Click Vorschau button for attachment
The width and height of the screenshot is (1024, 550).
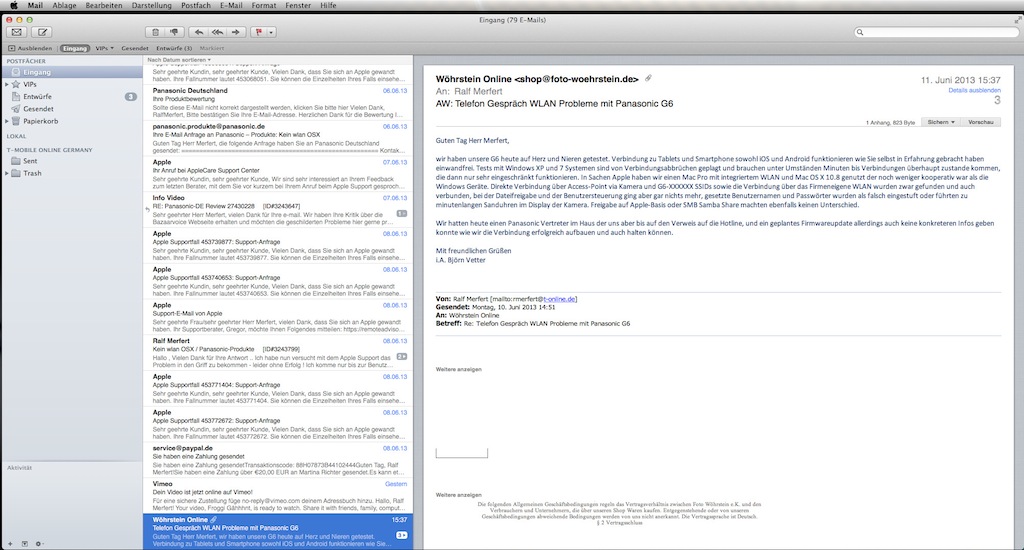click(x=980, y=122)
